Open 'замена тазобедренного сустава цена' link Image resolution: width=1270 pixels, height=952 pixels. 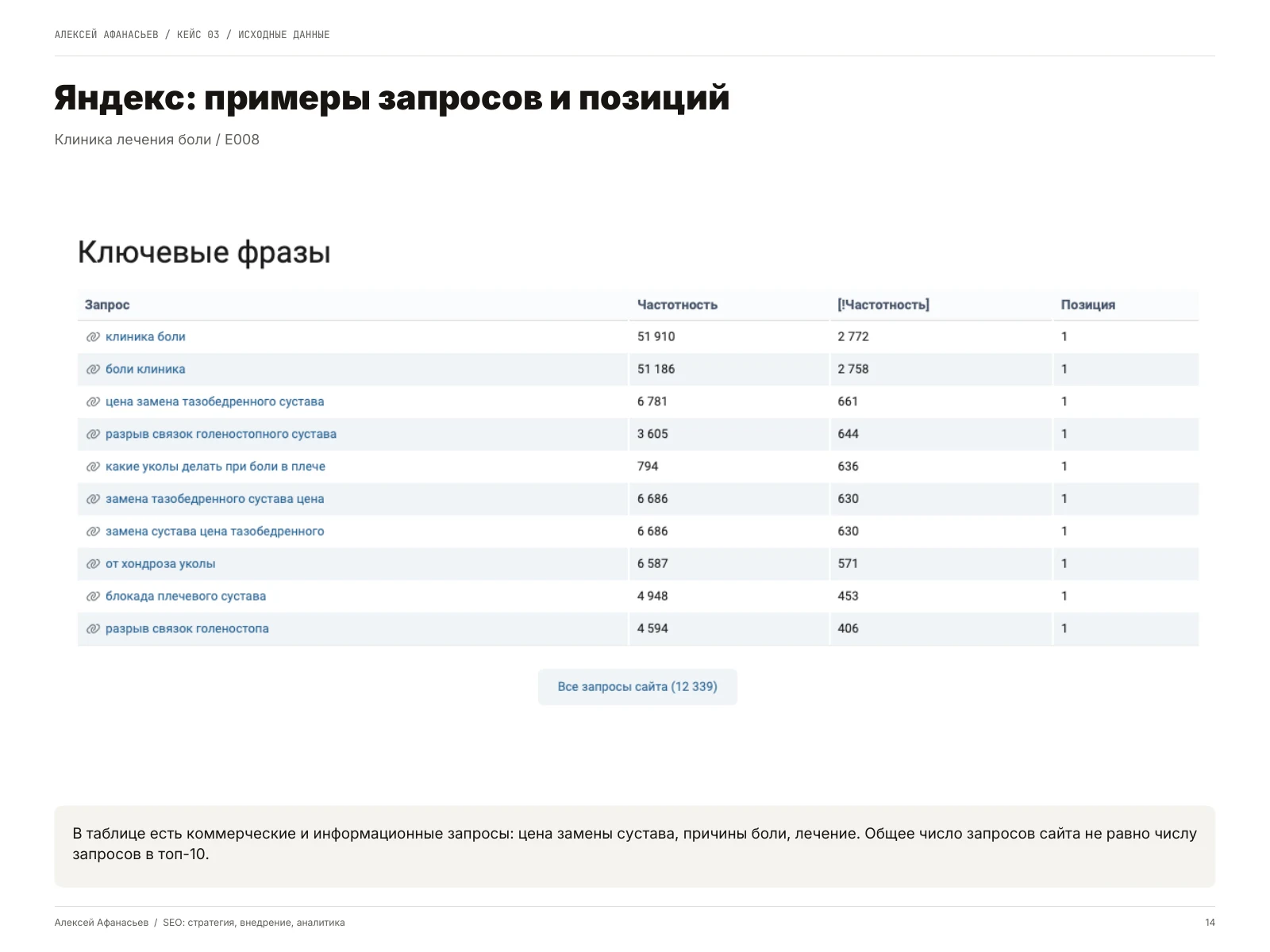coord(214,499)
